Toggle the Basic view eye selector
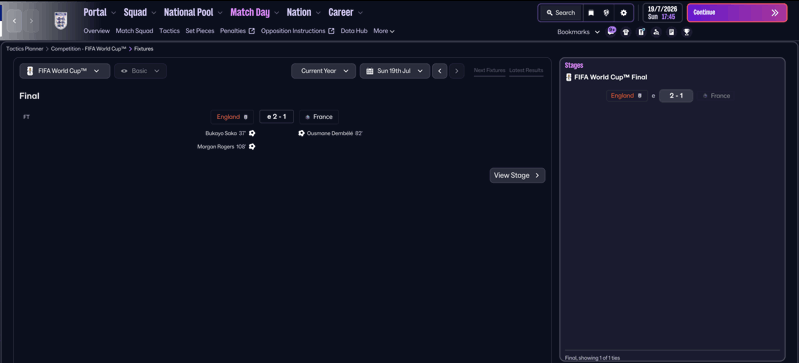The height and width of the screenshot is (363, 799). click(x=140, y=71)
